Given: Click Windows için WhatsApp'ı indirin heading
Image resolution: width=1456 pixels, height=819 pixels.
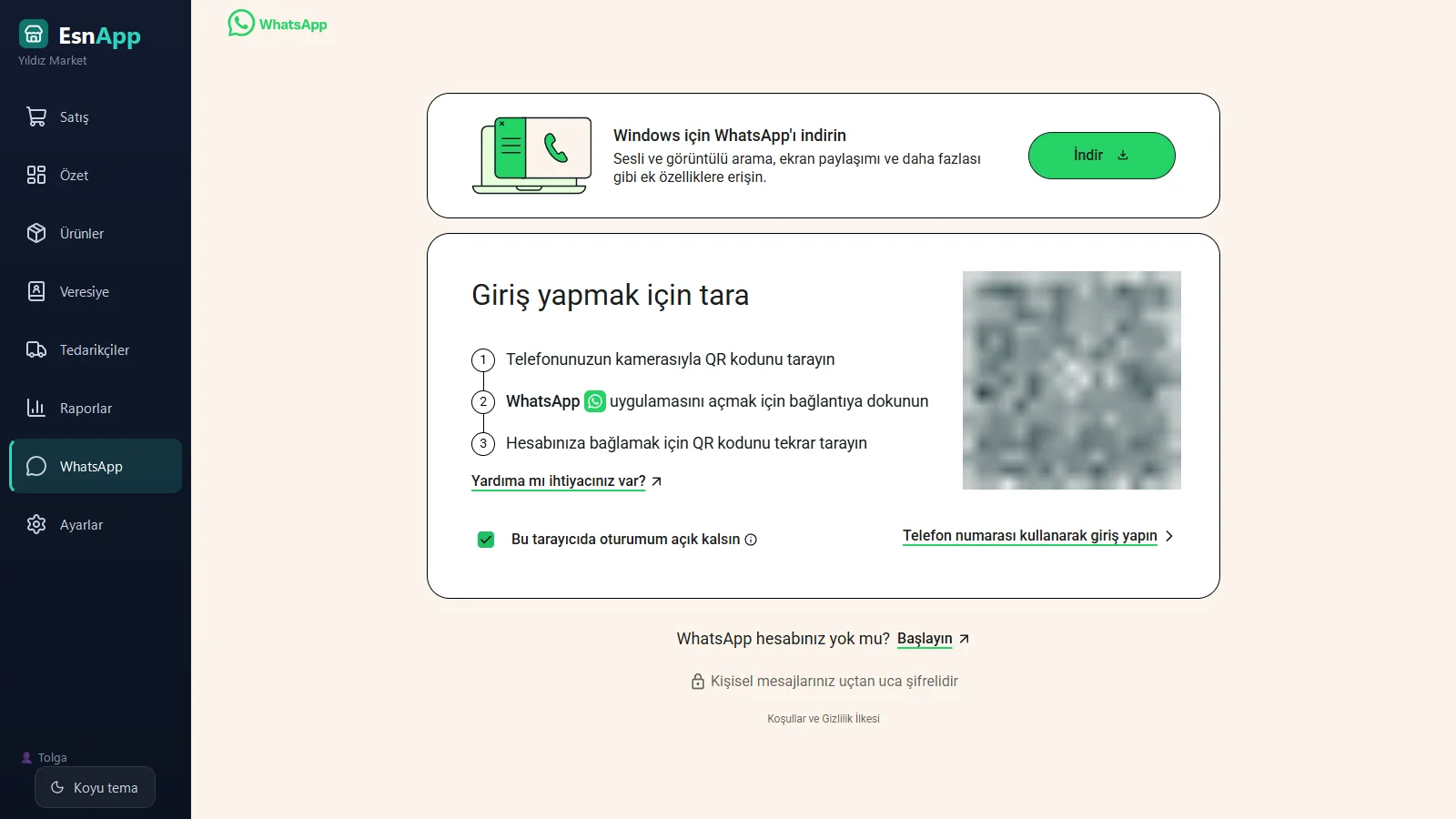Looking at the screenshot, I should point(730,136).
